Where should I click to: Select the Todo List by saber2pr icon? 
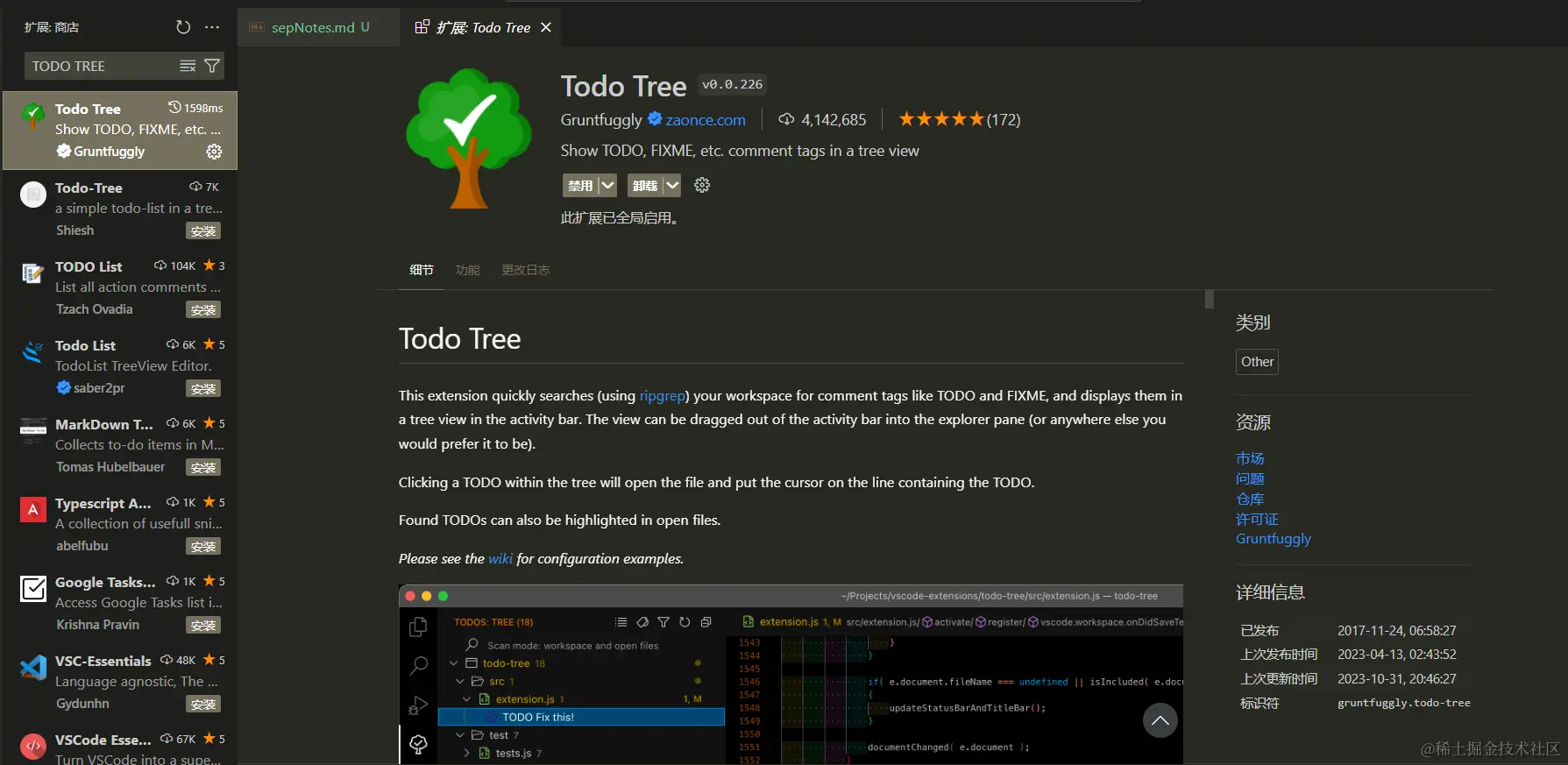point(33,352)
